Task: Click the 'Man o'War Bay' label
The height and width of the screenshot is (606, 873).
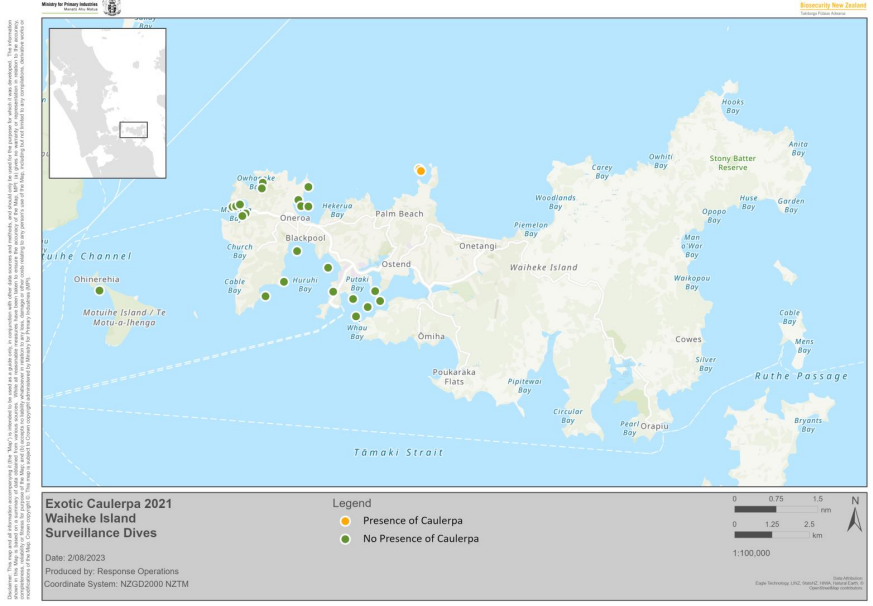Action: pyautogui.click(x=691, y=246)
